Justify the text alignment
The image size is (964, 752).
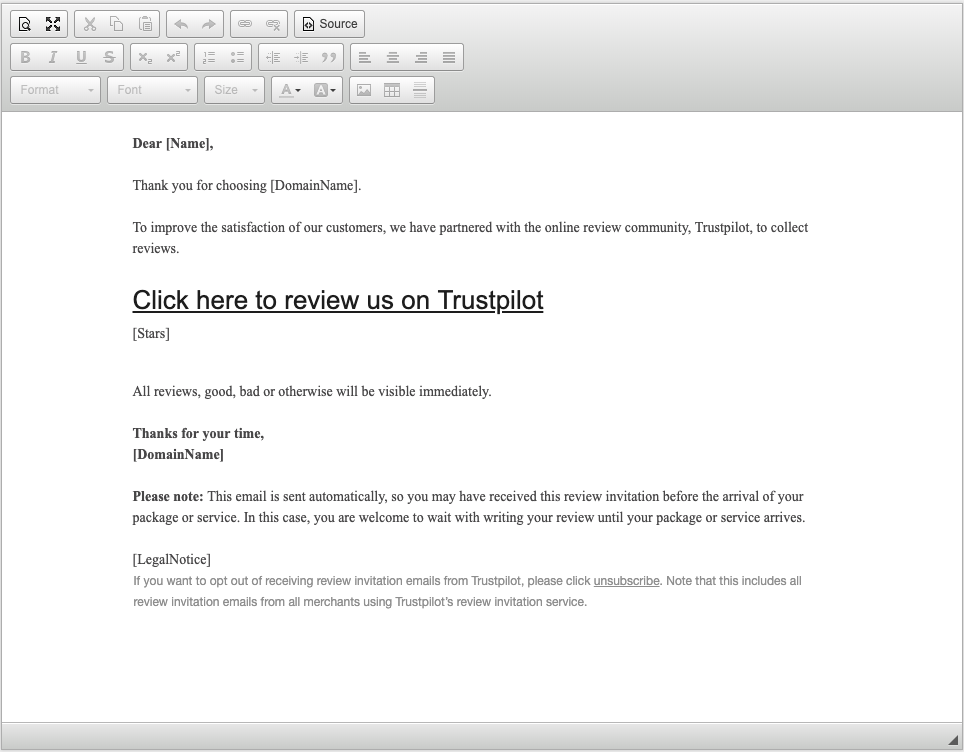coord(449,57)
